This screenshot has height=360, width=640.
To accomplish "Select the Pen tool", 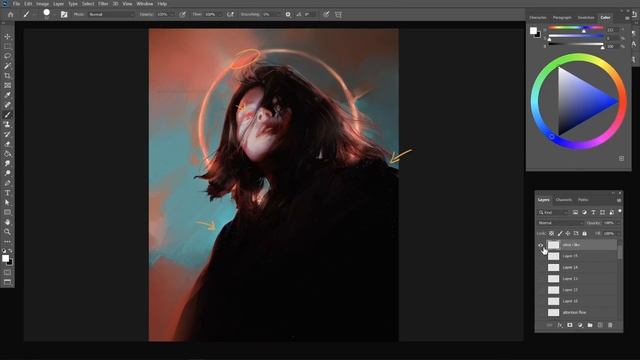I will click(x=7, y=183).
